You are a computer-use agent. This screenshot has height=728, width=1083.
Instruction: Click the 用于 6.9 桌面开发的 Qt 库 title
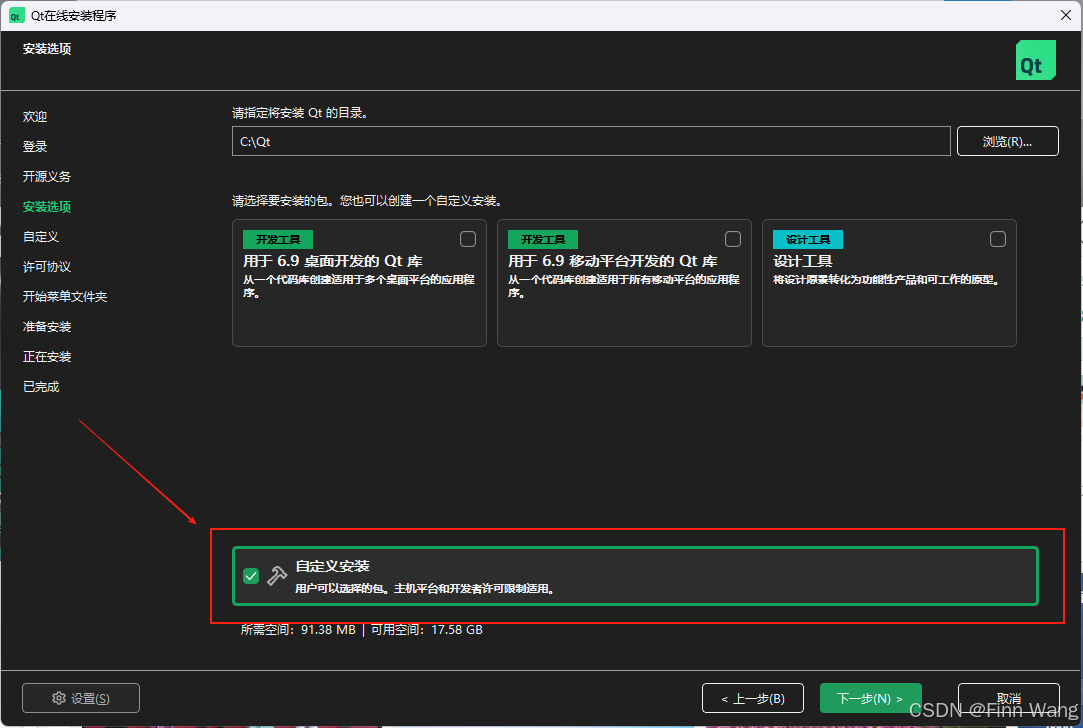(333, 261)
